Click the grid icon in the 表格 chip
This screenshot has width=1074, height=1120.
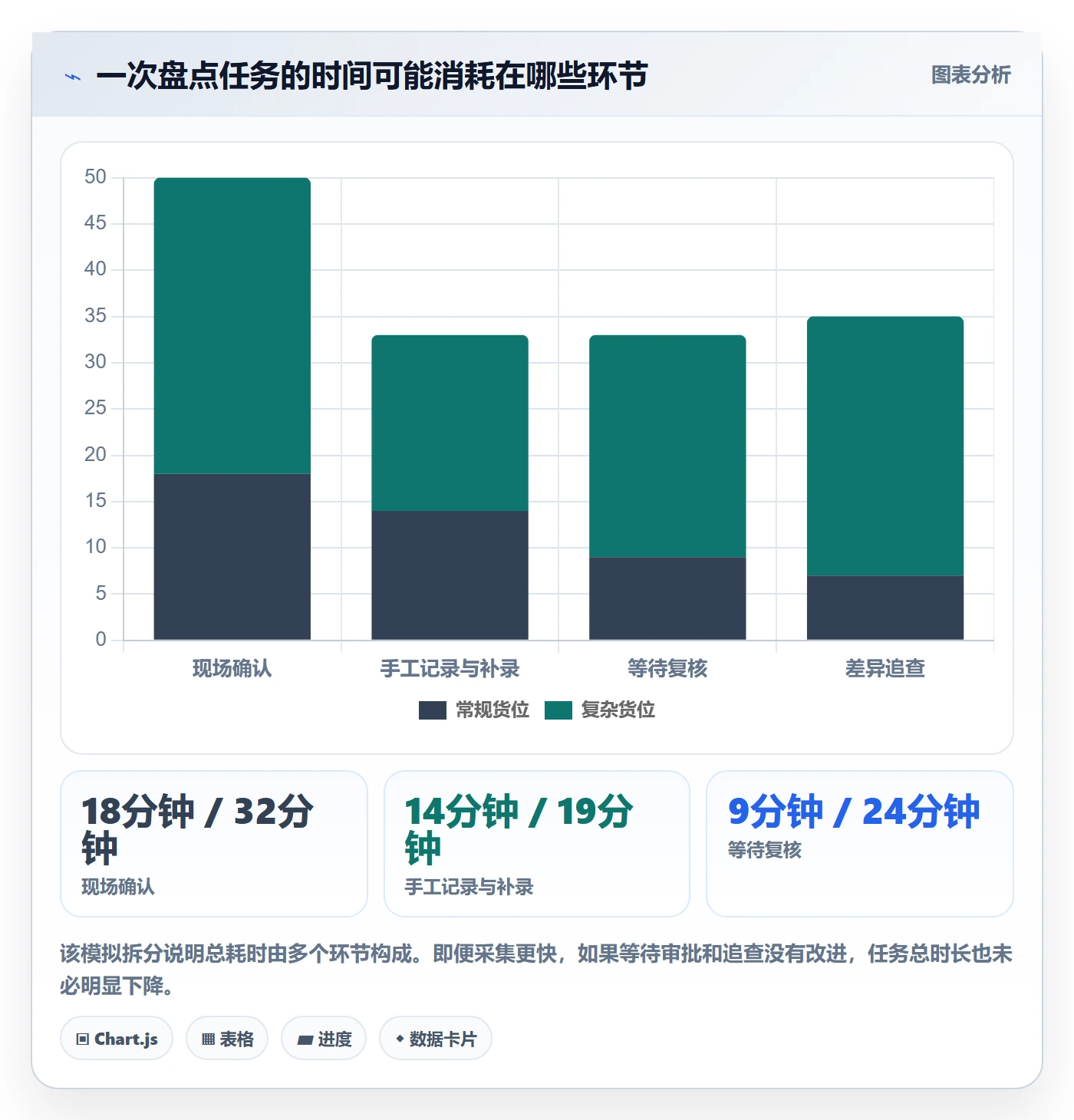(208, 1039)
